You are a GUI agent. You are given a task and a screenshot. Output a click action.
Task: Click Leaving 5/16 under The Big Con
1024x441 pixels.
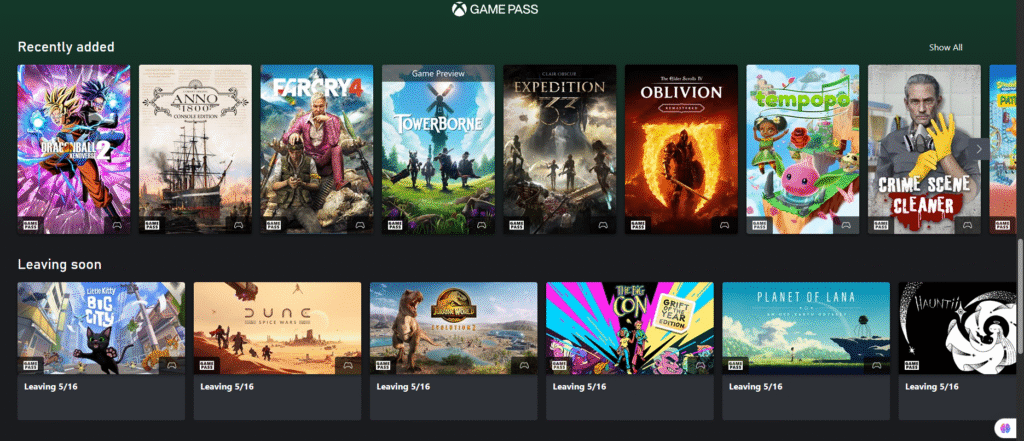click(x=580, y=387)
